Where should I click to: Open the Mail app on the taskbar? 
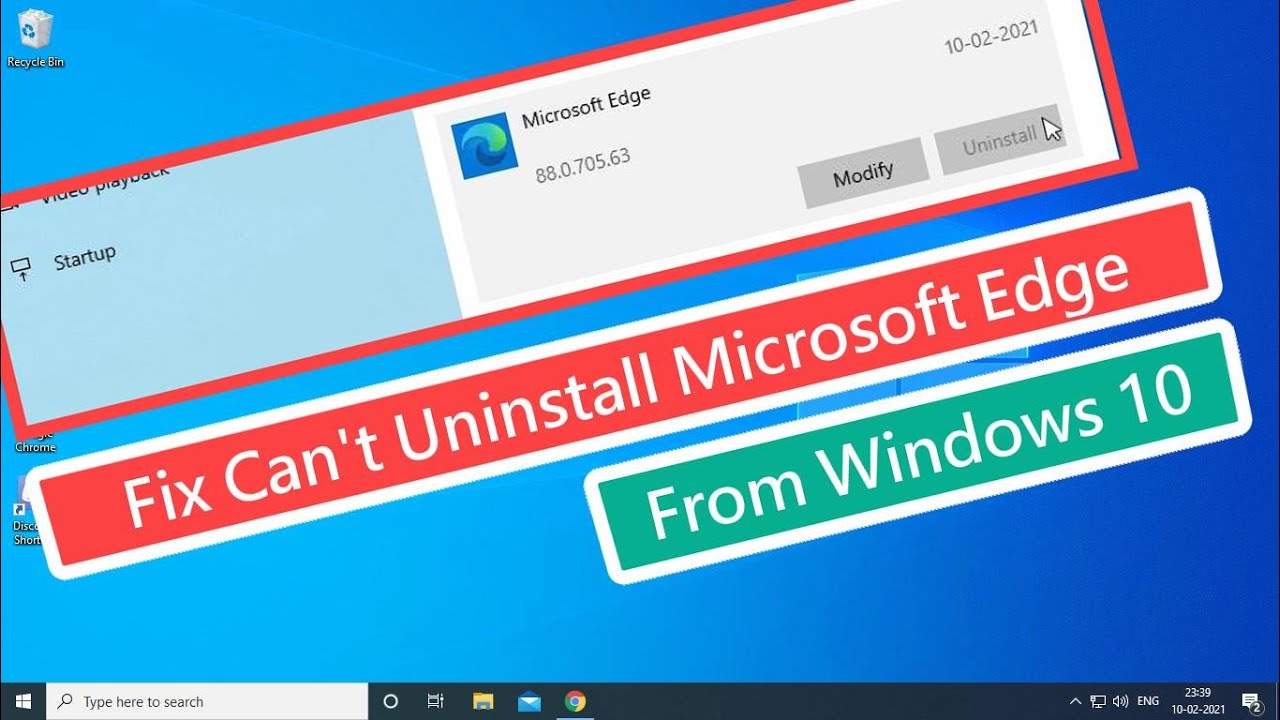click(529, 701)
